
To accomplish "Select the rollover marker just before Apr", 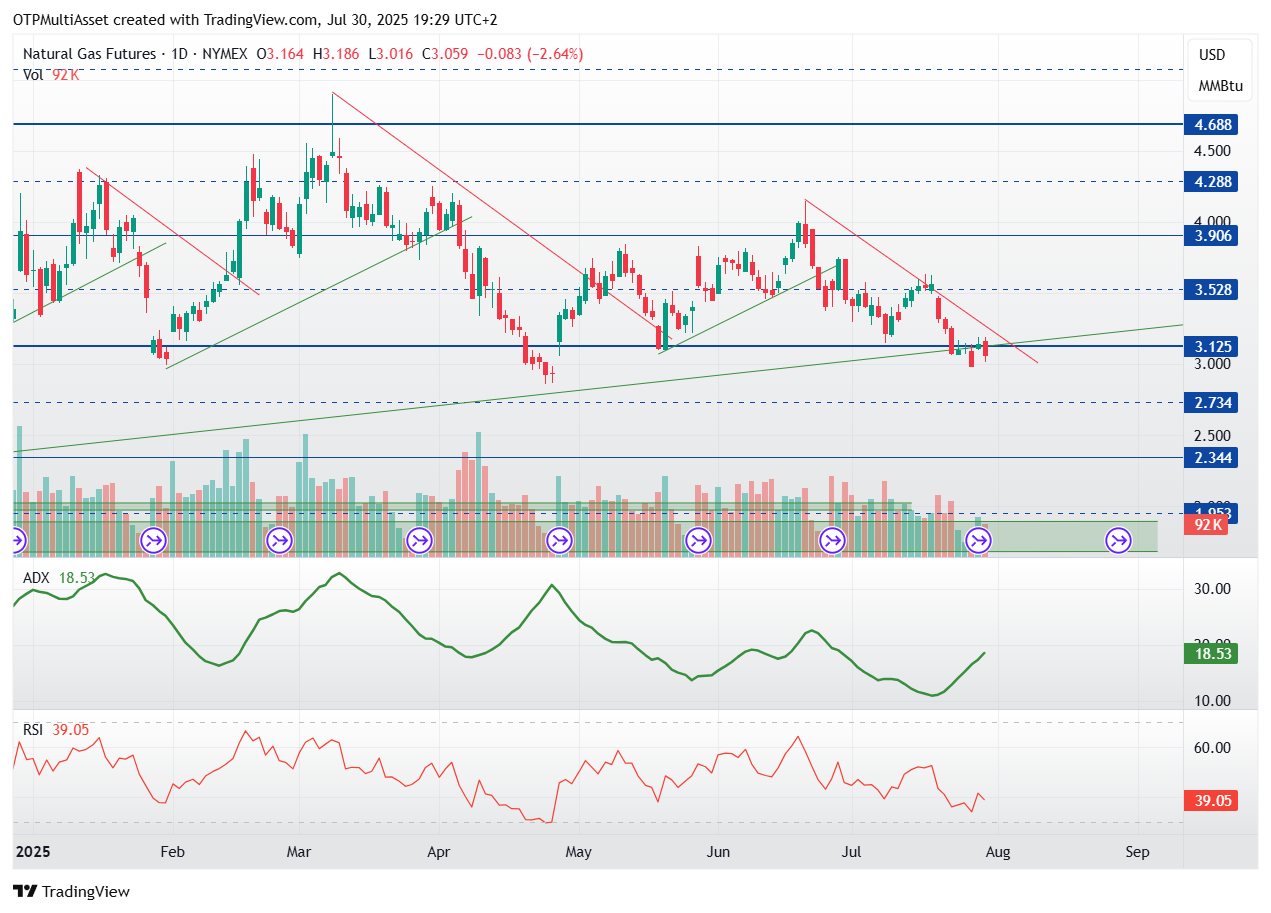I will 419,541.
